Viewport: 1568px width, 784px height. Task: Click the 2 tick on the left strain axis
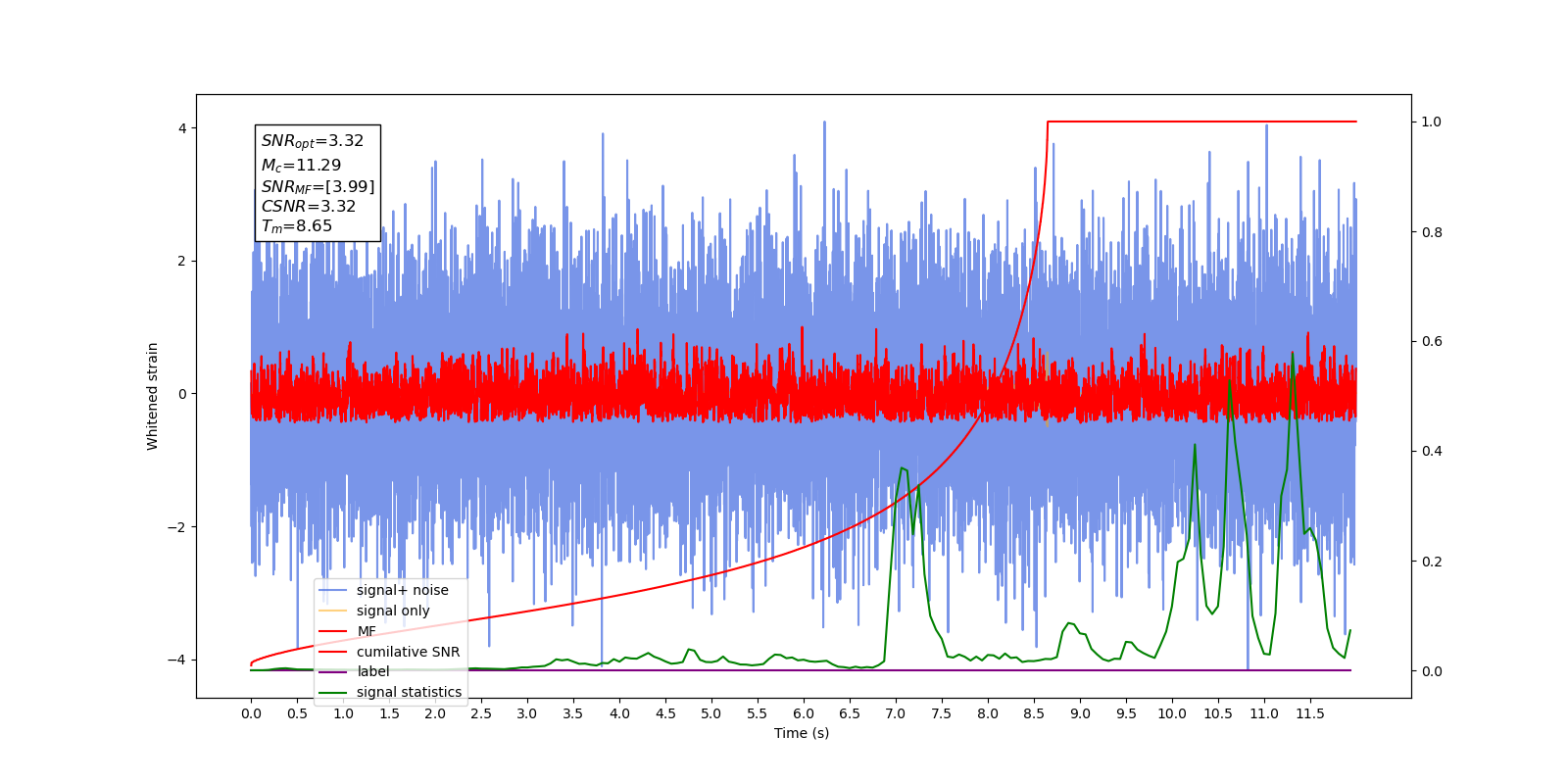[x=182, y=261]
